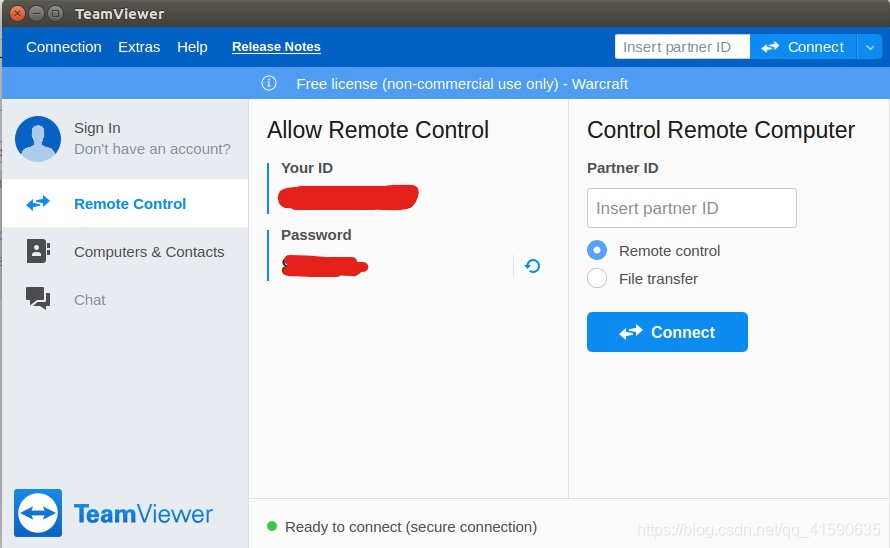
Task: Select the File transfer radio option
Action: pyautogui.click(x=597, y=278)
